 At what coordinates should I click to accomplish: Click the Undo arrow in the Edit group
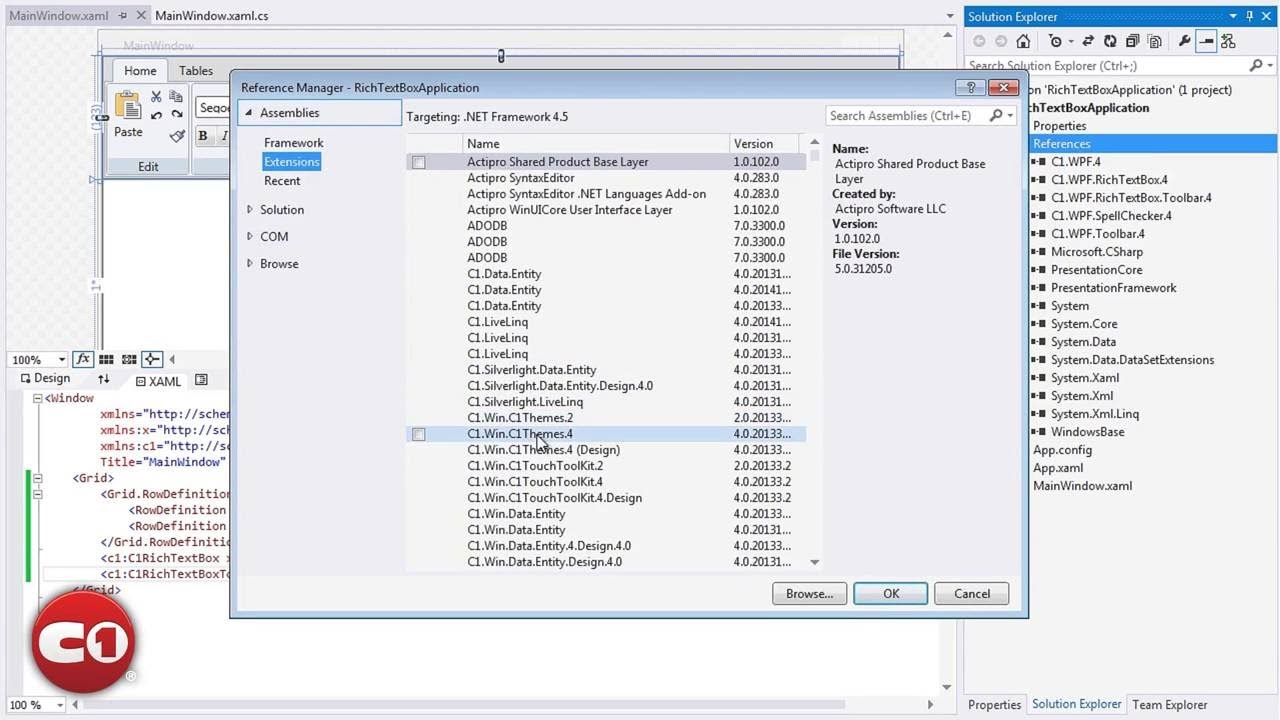click(156, 115)
